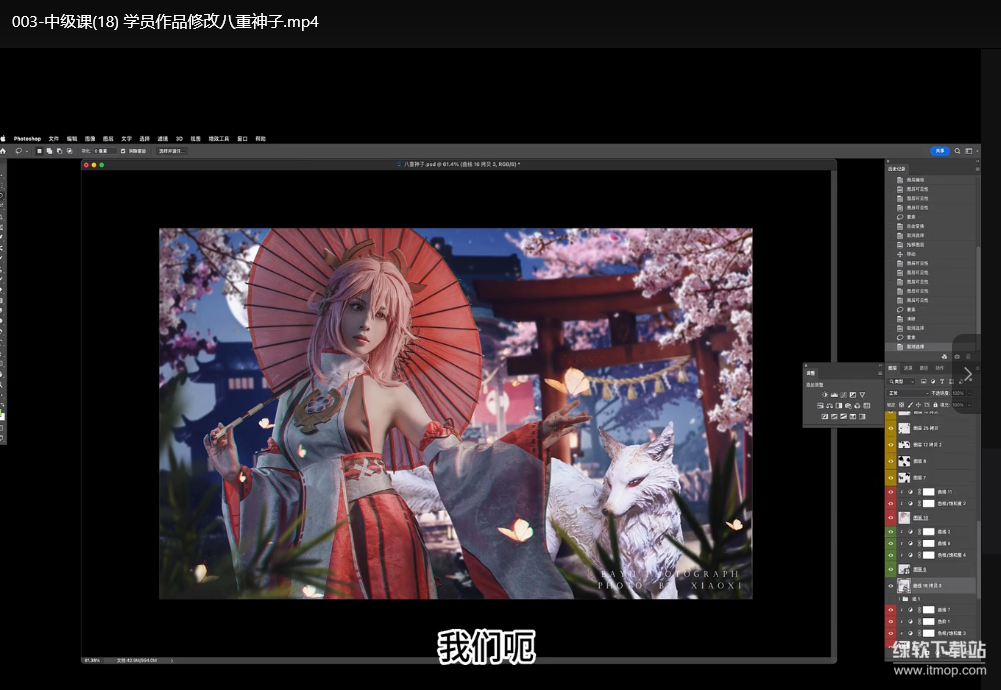Image resolution: width=1001 pixels, height=690 pixels.
Task: Open the 图像 (Image) menu
Action: (x=90, y=139)
